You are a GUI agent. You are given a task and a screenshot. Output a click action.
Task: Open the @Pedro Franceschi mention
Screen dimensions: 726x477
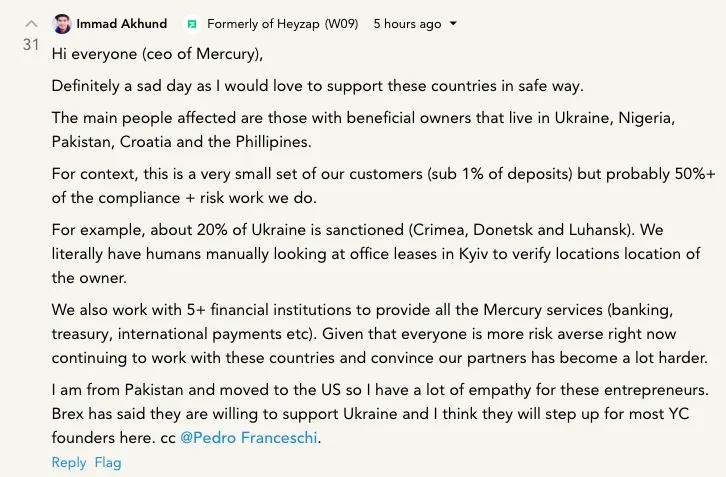pyautogui.click(x=249, y=438)
